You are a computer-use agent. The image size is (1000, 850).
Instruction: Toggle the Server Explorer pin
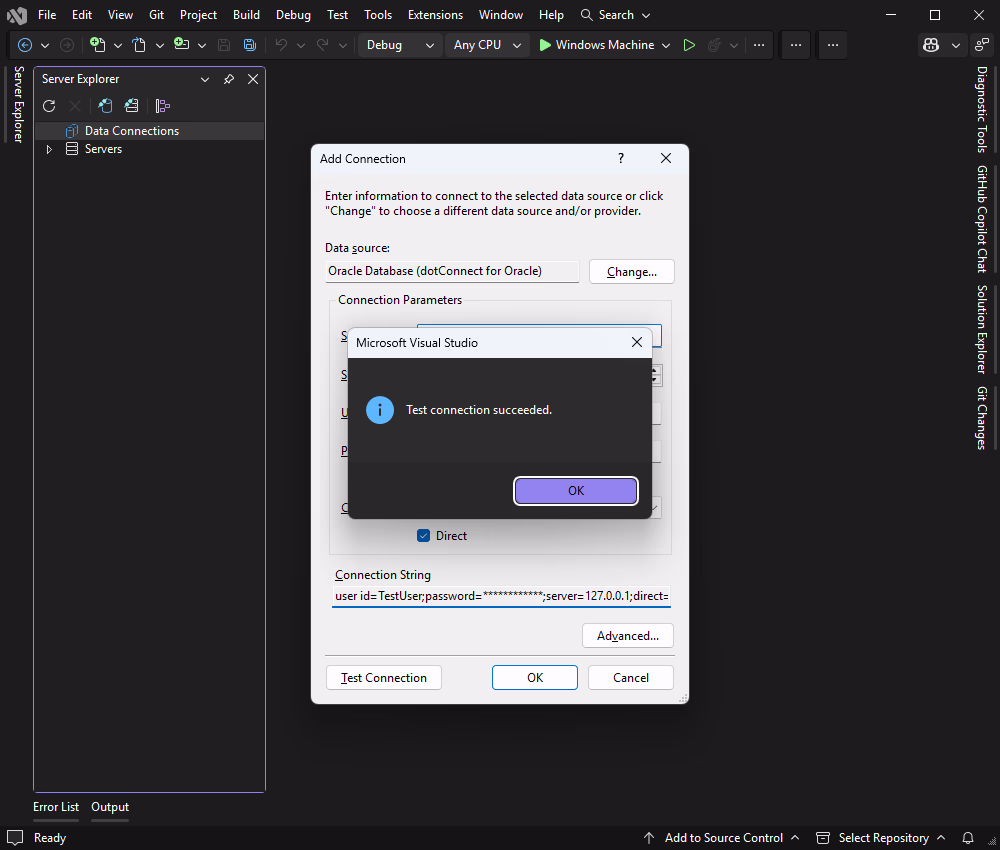[228, 79]
